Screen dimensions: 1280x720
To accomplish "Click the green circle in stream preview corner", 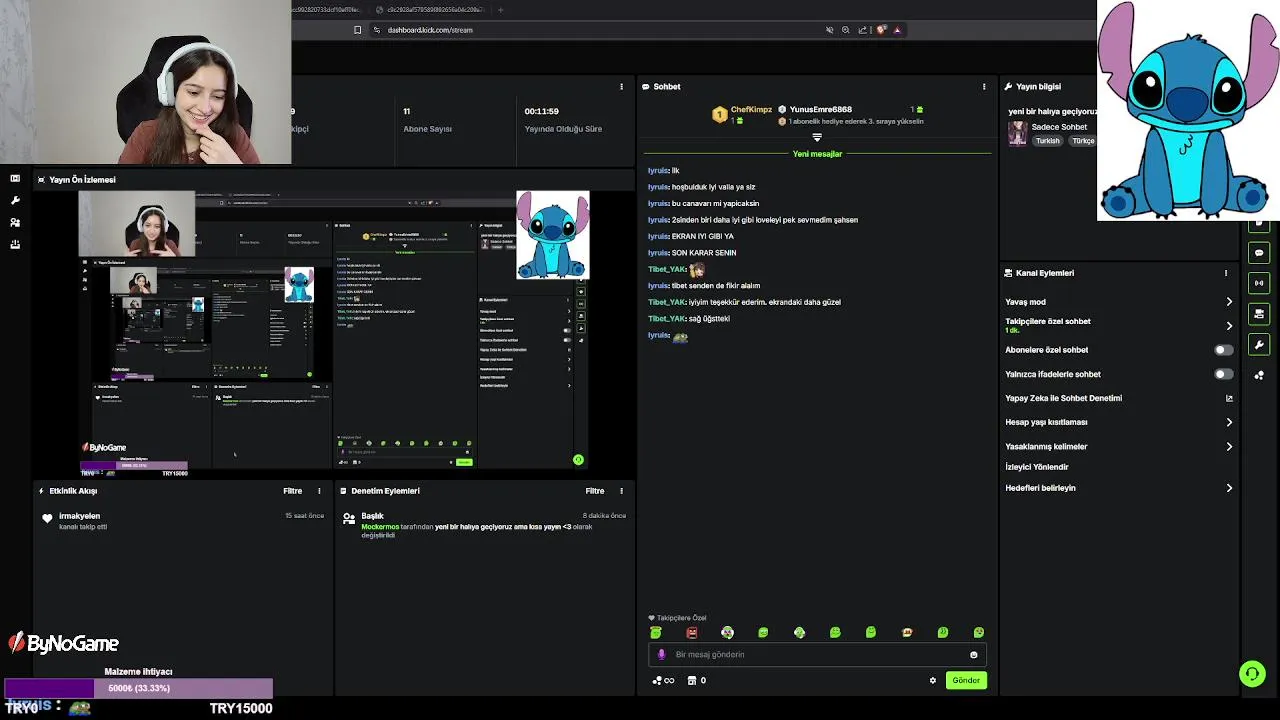I will [x=578, y=460].
